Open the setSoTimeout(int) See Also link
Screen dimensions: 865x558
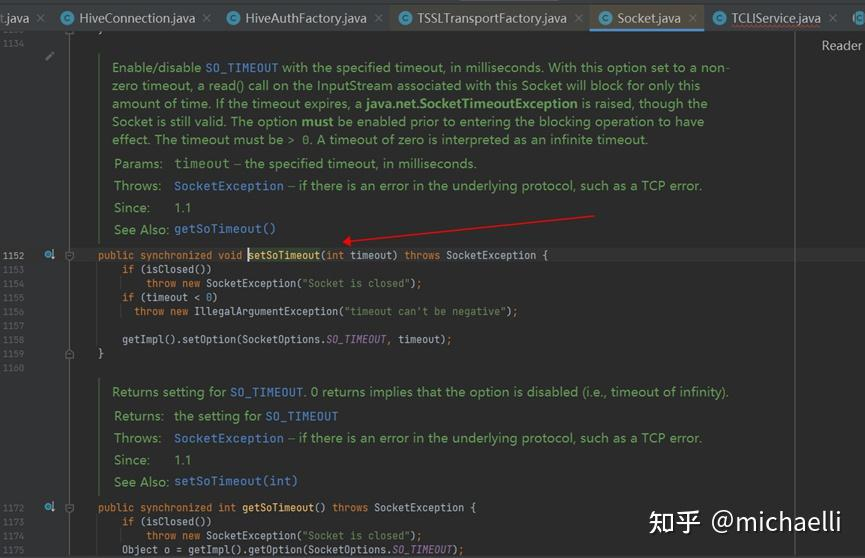coord(236,481)
